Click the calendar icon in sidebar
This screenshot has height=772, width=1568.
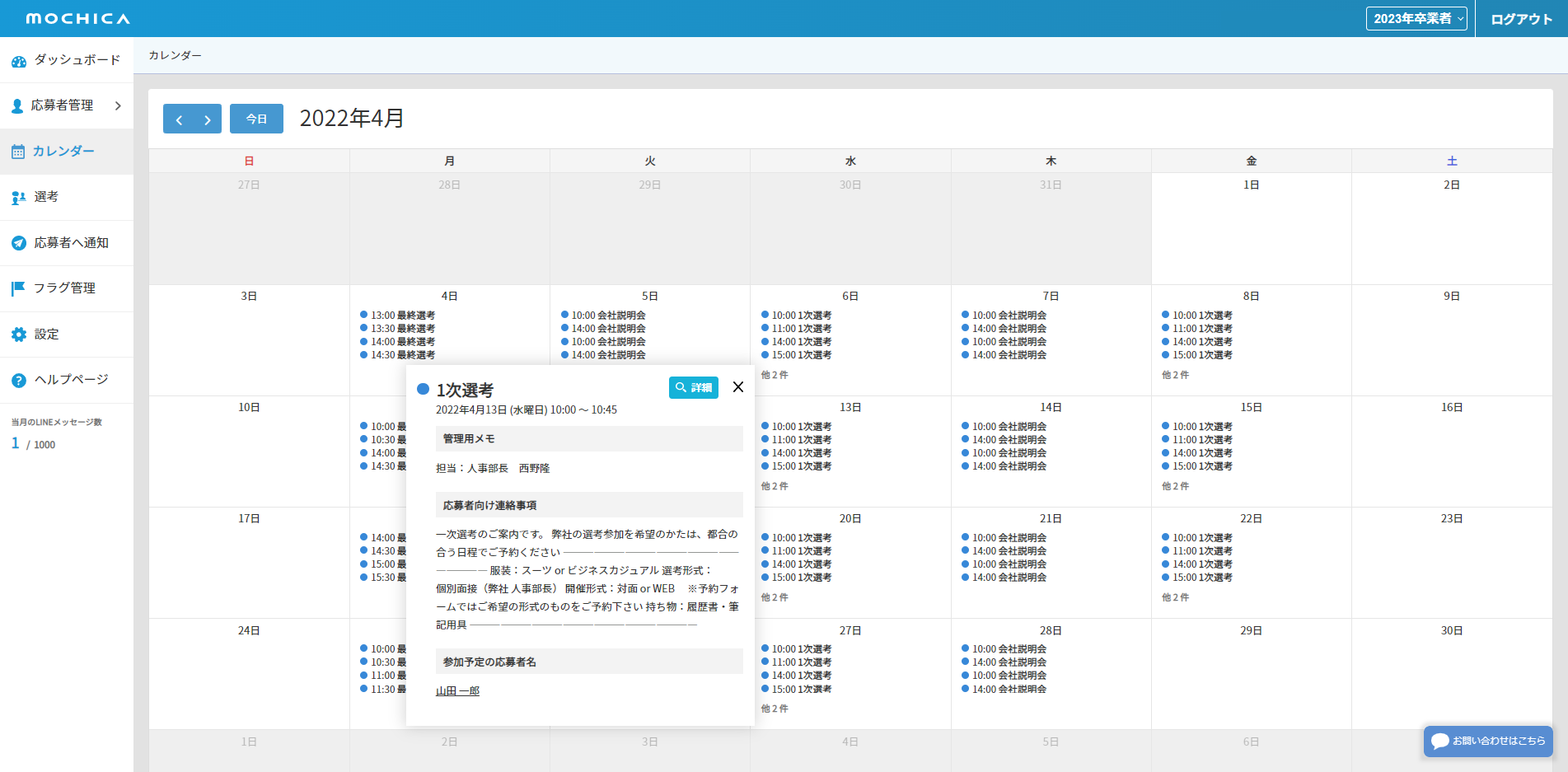coord(18,152)
